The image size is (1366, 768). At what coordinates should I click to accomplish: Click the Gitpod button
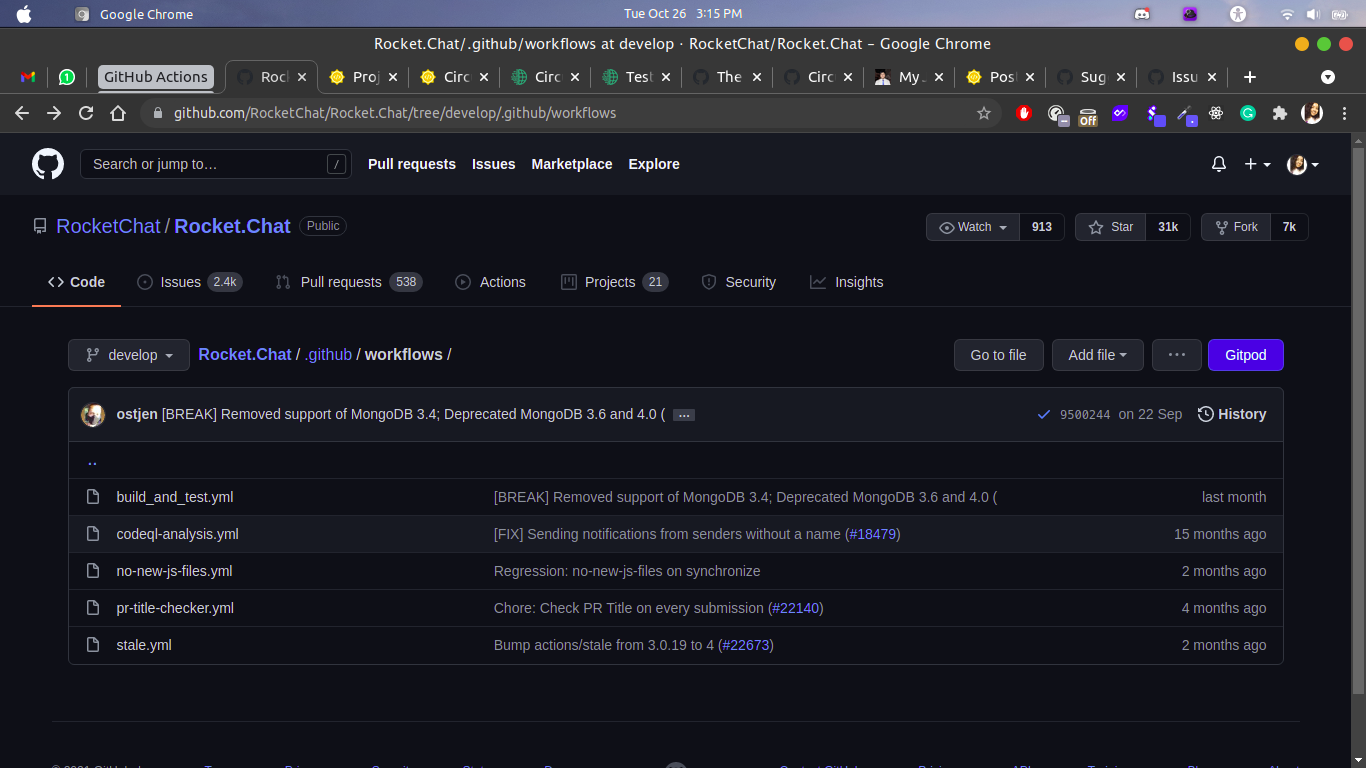[x=1245, y=355]
